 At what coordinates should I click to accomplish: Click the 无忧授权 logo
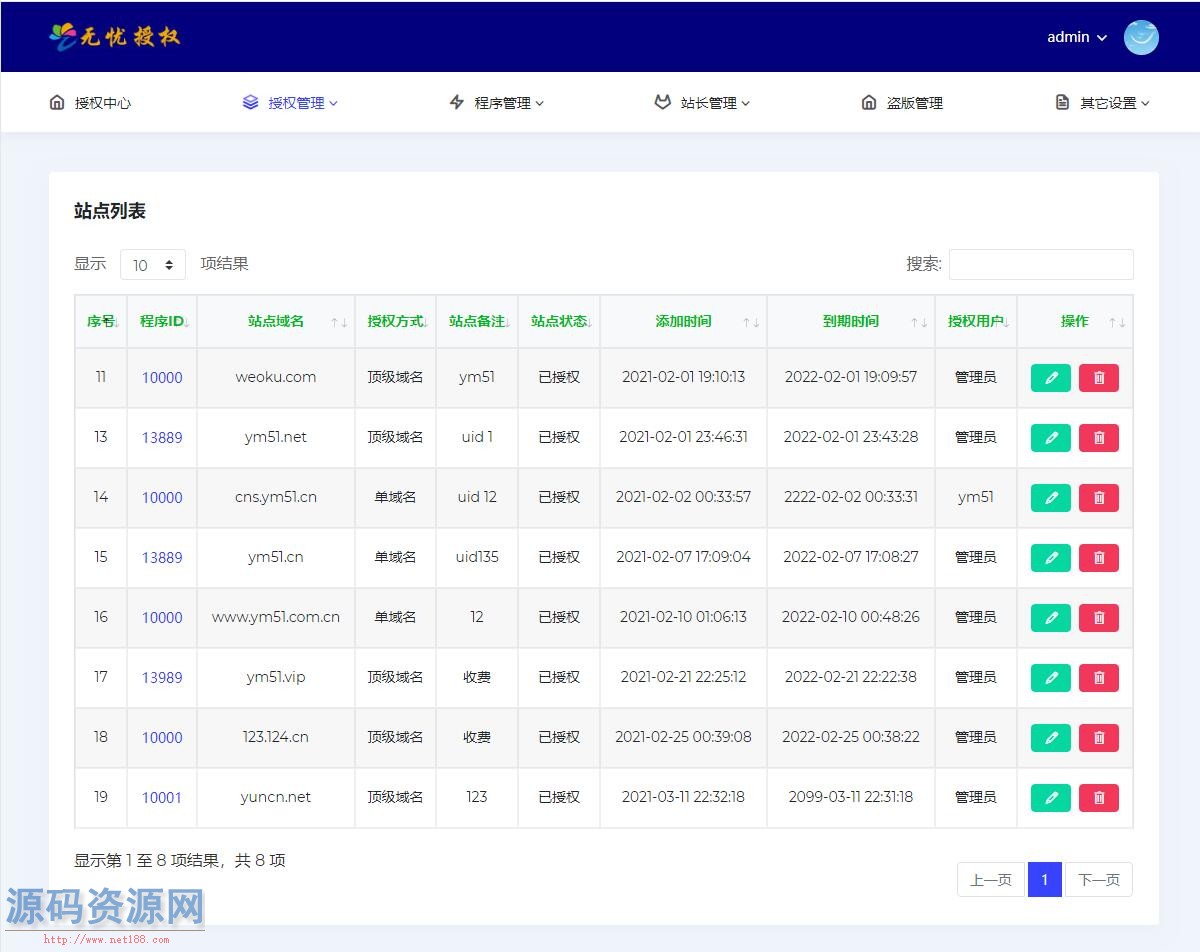click(x=115, y=37)
